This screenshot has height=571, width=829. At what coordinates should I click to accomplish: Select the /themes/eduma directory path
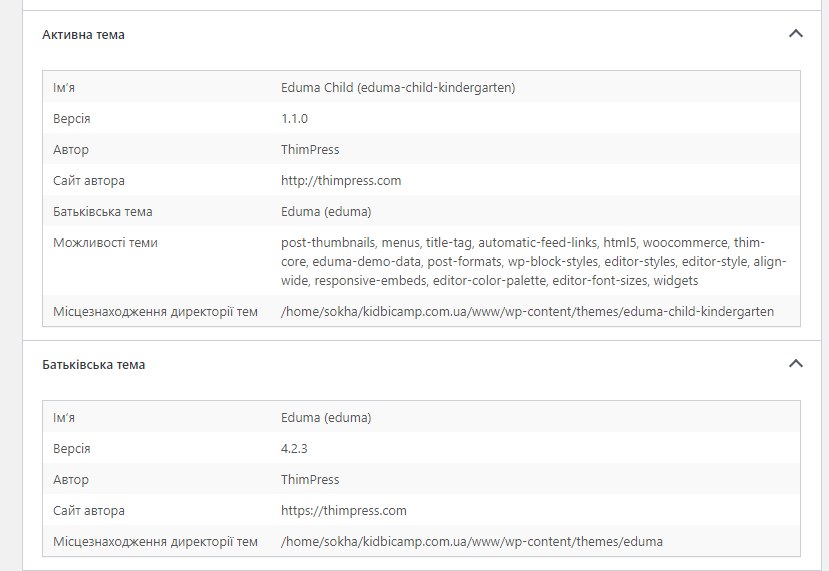472,541
